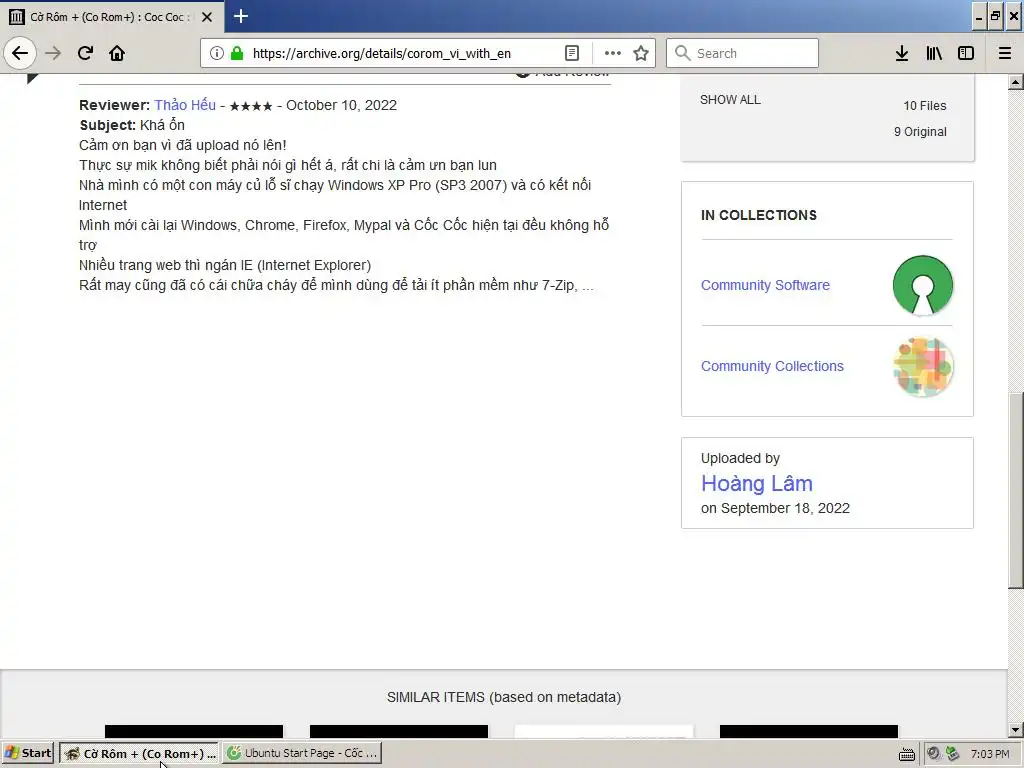Click the green network tray icon
Viewport: 1024px width, 768px height.
coord(952,754)
